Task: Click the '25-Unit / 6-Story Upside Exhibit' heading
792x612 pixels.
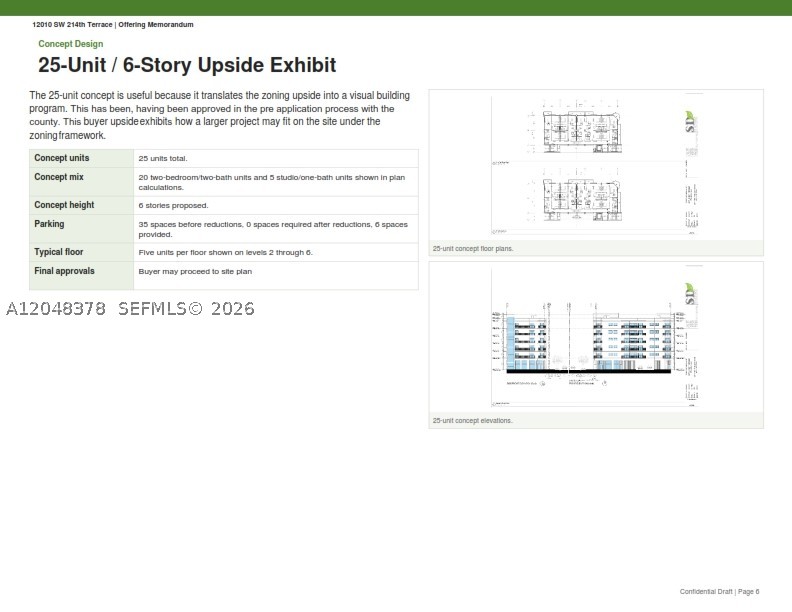Action: pos(187,65)
